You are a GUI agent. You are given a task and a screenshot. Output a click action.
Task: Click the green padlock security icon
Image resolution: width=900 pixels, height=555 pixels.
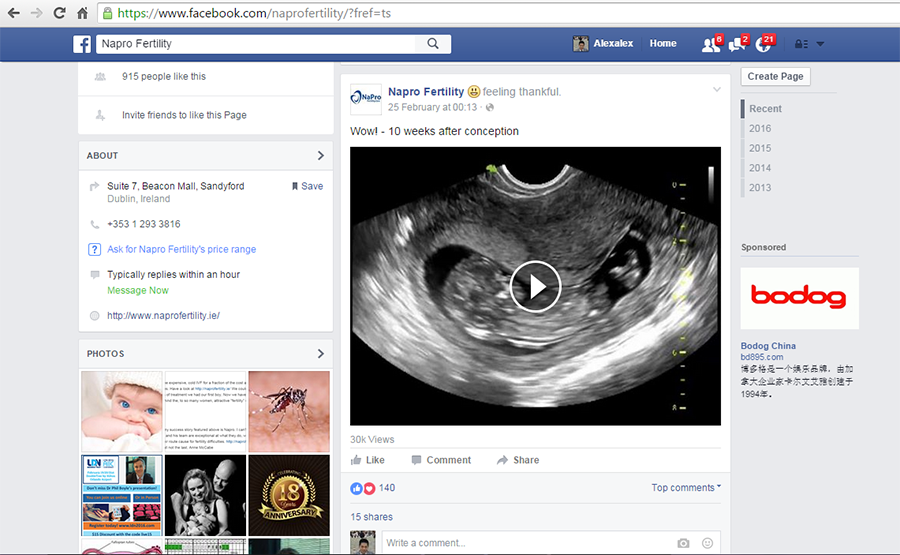coord(107,13)
